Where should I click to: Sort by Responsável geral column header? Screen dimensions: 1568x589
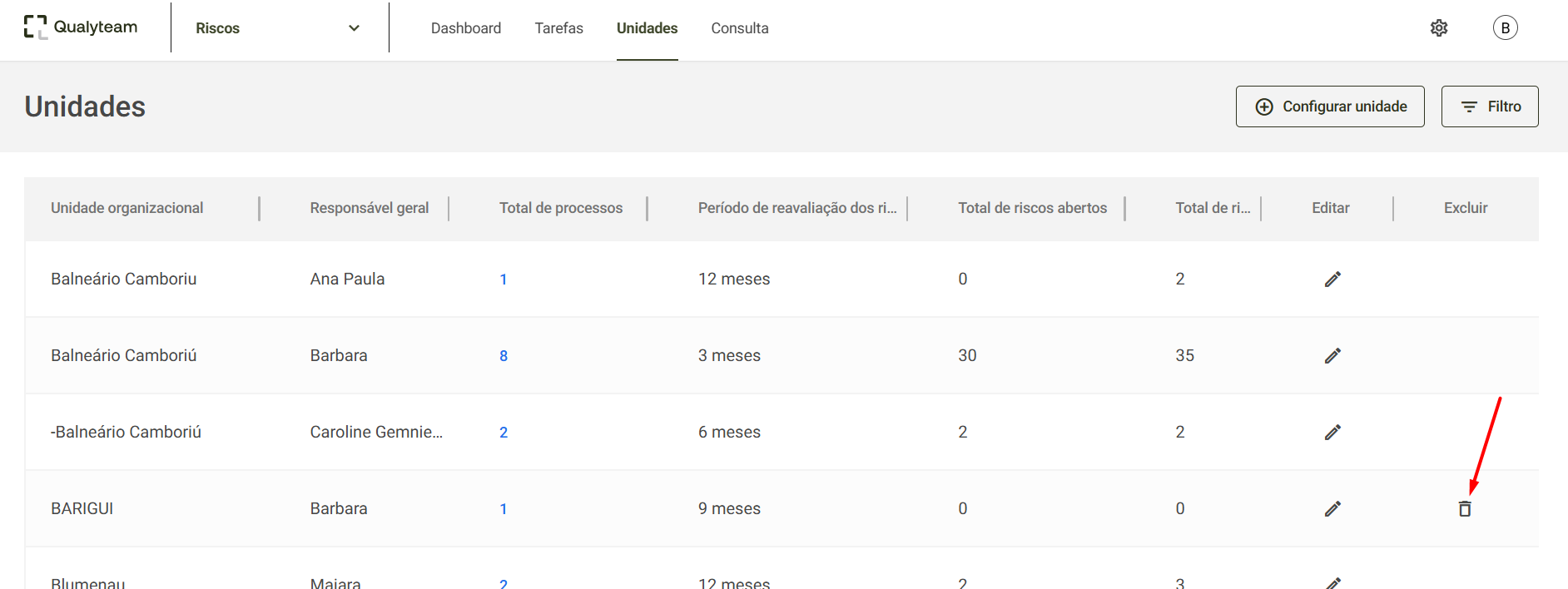[x=370, y=208]
